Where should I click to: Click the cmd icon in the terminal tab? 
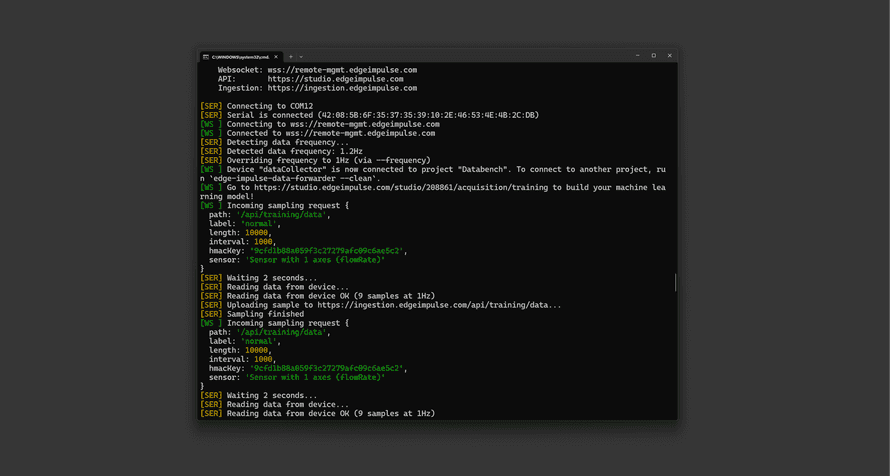coord(205,56)
